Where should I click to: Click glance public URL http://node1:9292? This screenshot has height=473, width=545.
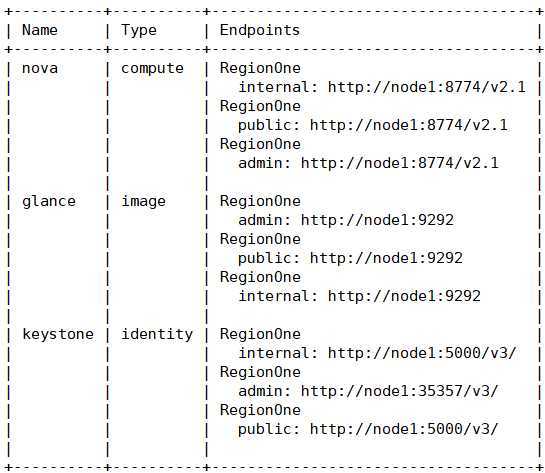coord(386,258)
